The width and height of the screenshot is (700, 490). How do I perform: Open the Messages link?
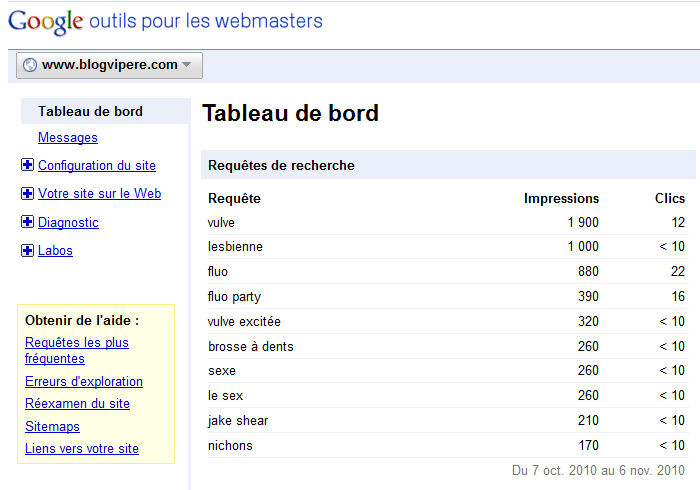(x=68, y=137)
